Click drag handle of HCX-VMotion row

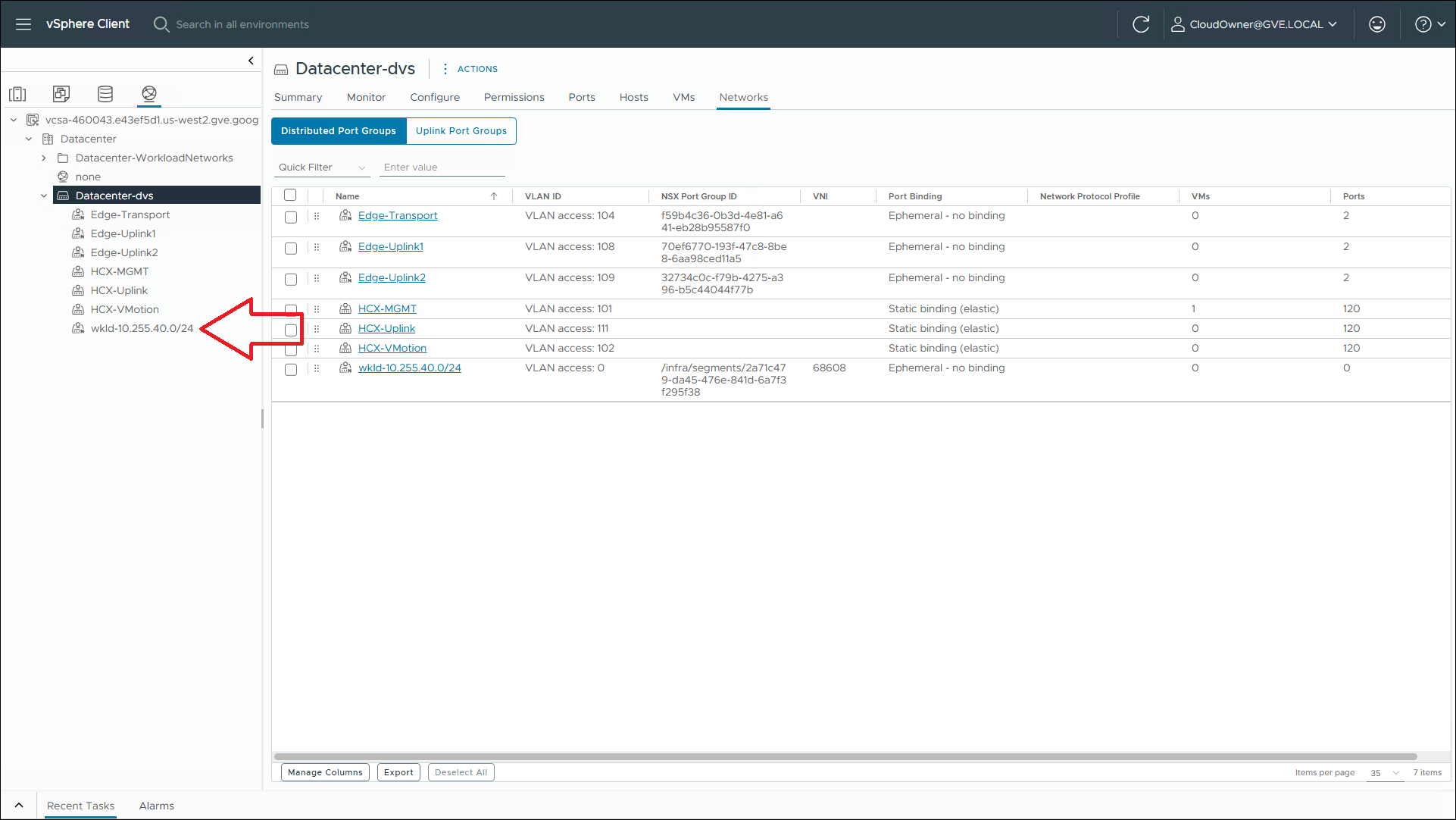[x=317, y=349]
